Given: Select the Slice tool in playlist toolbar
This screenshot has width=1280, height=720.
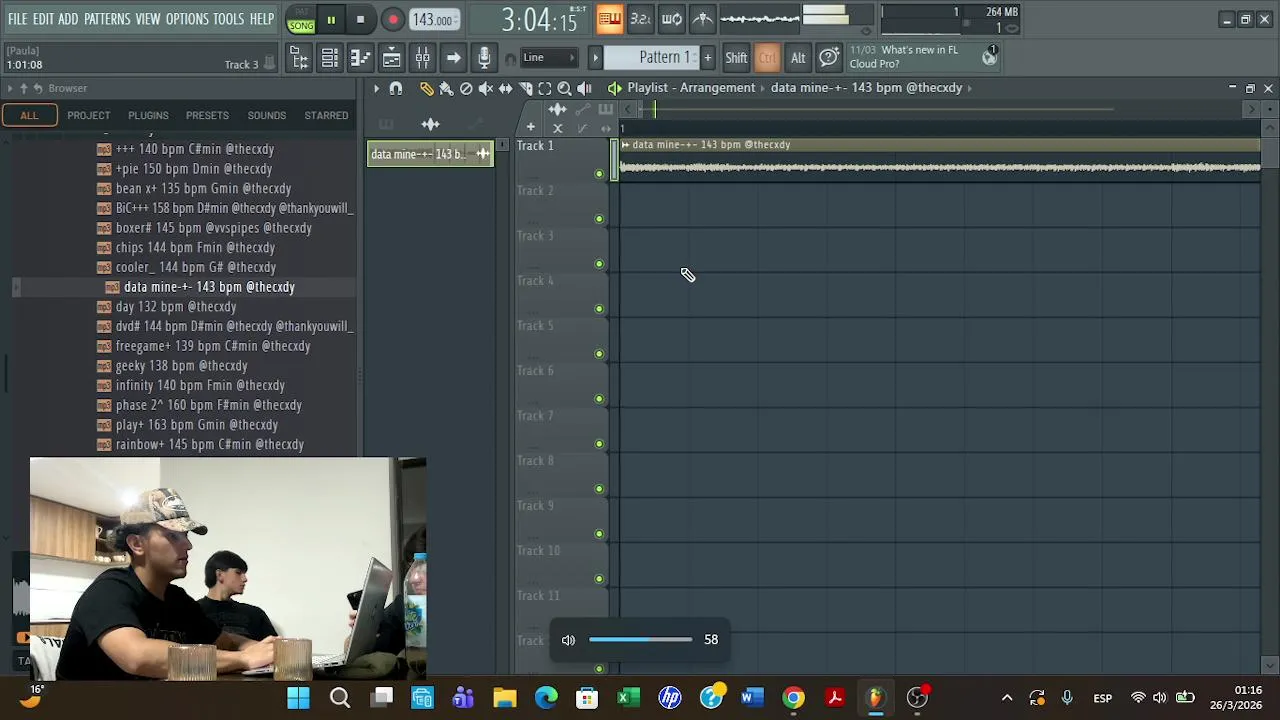Looking at the screenshot, I should click(525, 88).
